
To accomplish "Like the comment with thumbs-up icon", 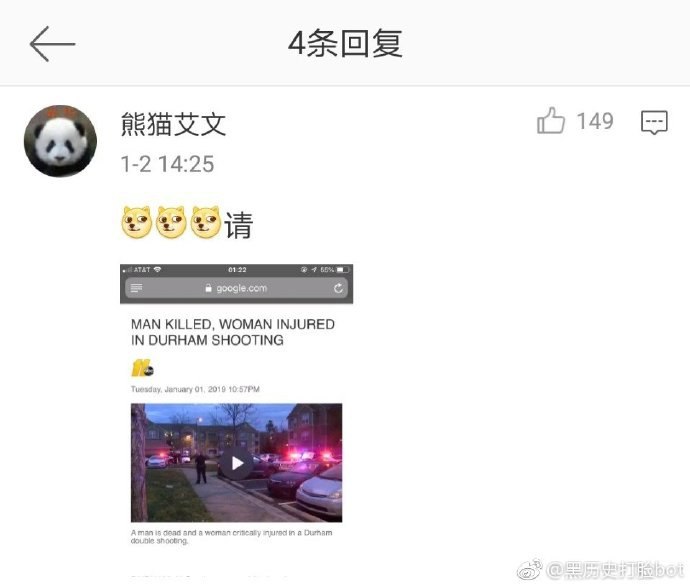I will [551, 120].
